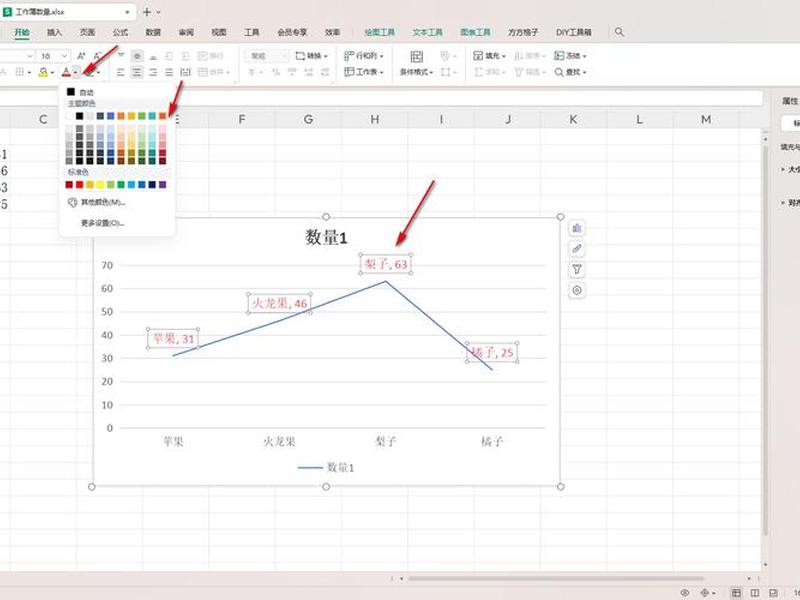
Task: Click the conditional formatting icon
Action: (x=416, y=56)
